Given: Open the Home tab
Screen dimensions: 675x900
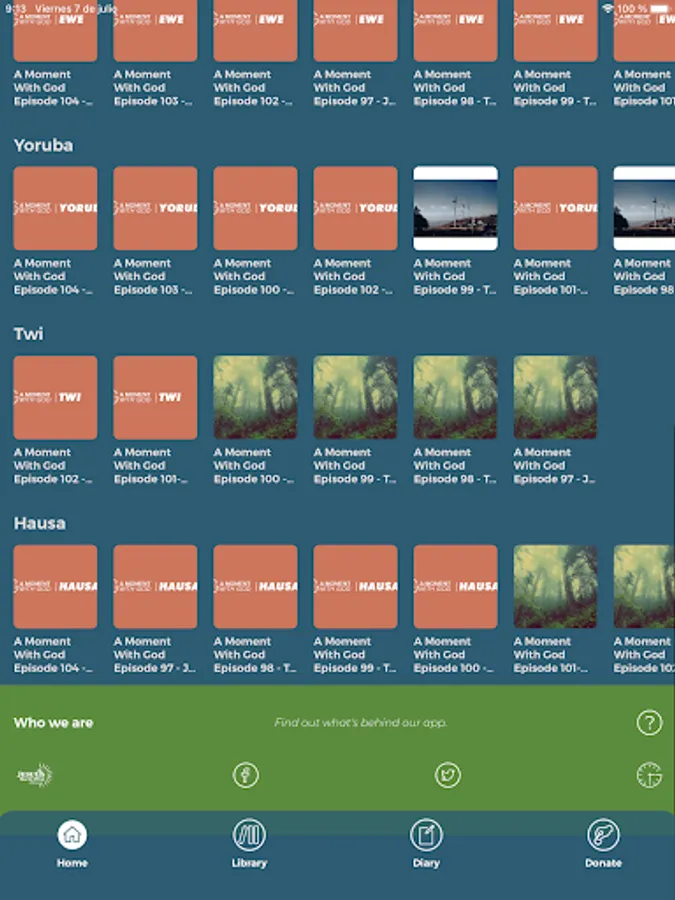Looking at the screenshot, I should pyautogui.click(x=72, y=844).
